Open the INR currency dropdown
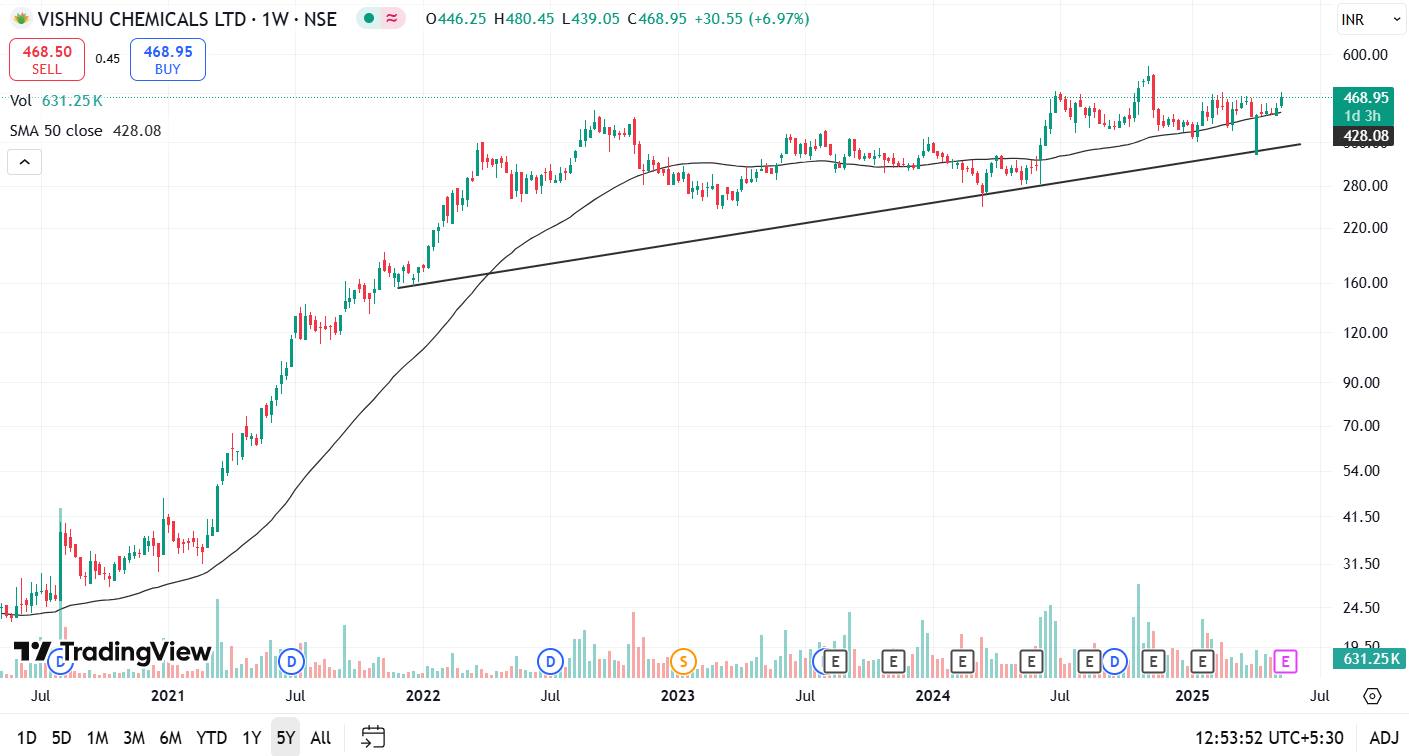 click(x=1372, y=19)
